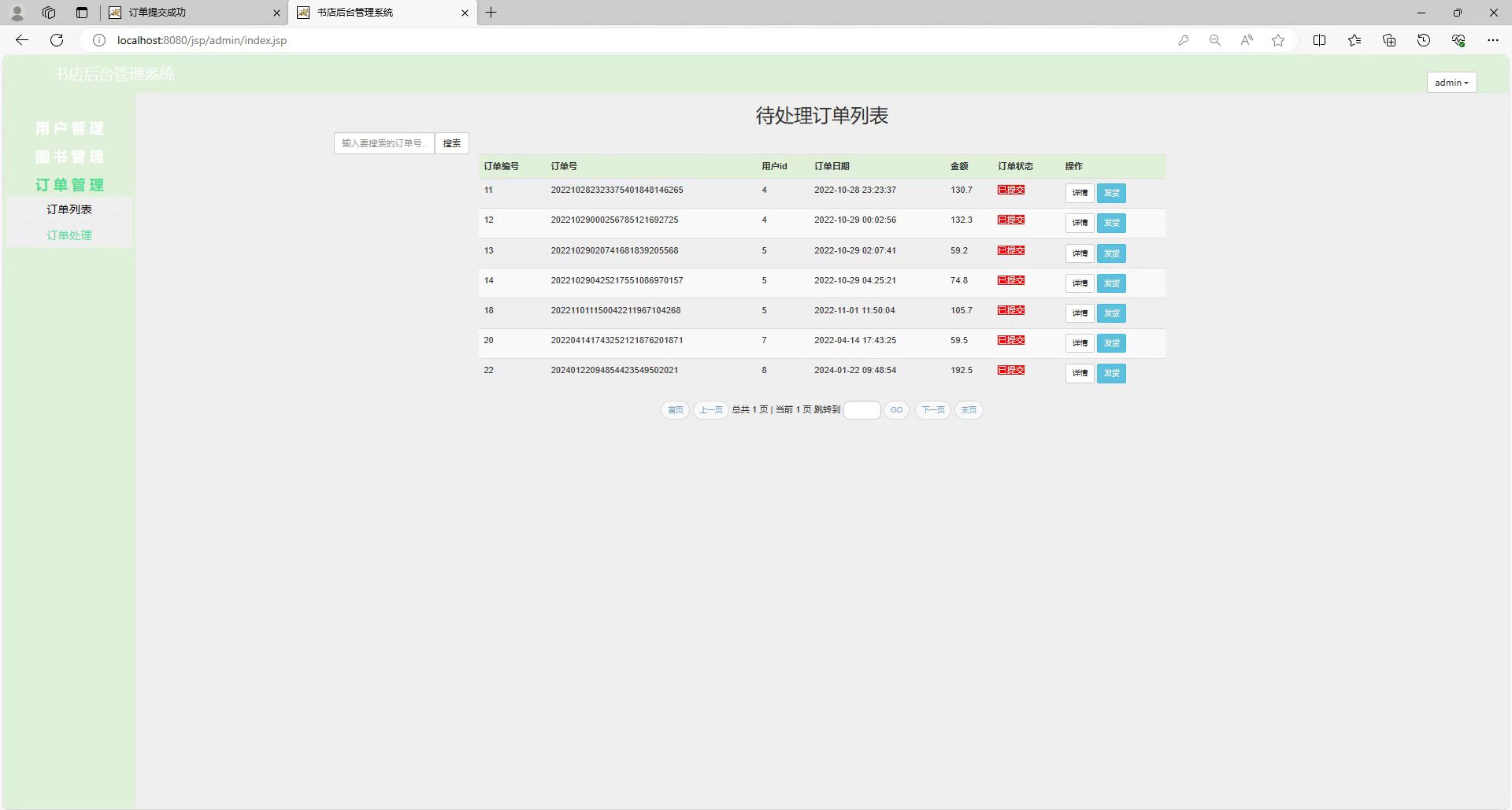
Task: Open the browser settings and more menu
Action: (1493, 40)
